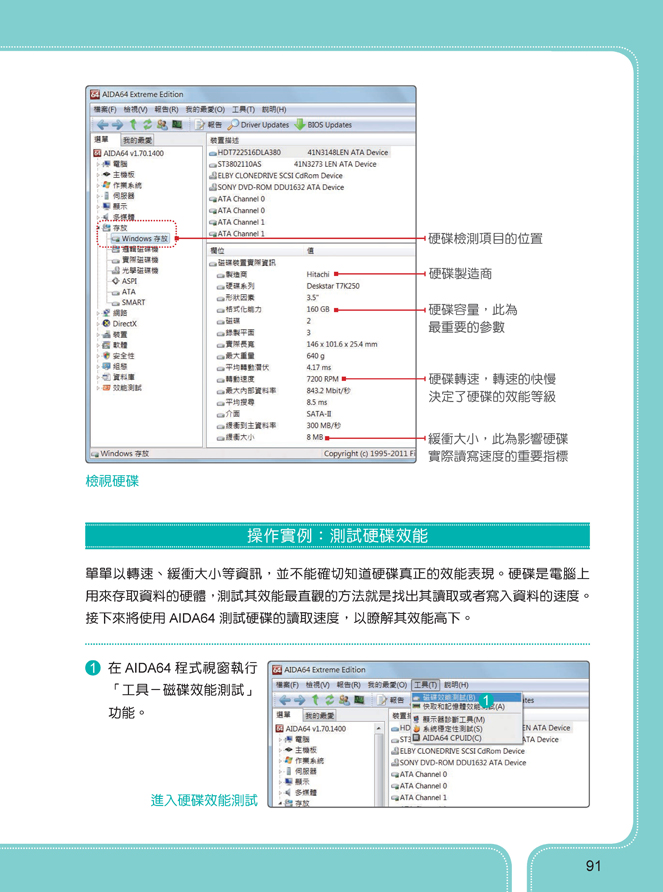Image resolution: width=663 pixels, height=892 pixels.
Task: Click 安全性 shield icon in tree
Action: pos(106,356)
